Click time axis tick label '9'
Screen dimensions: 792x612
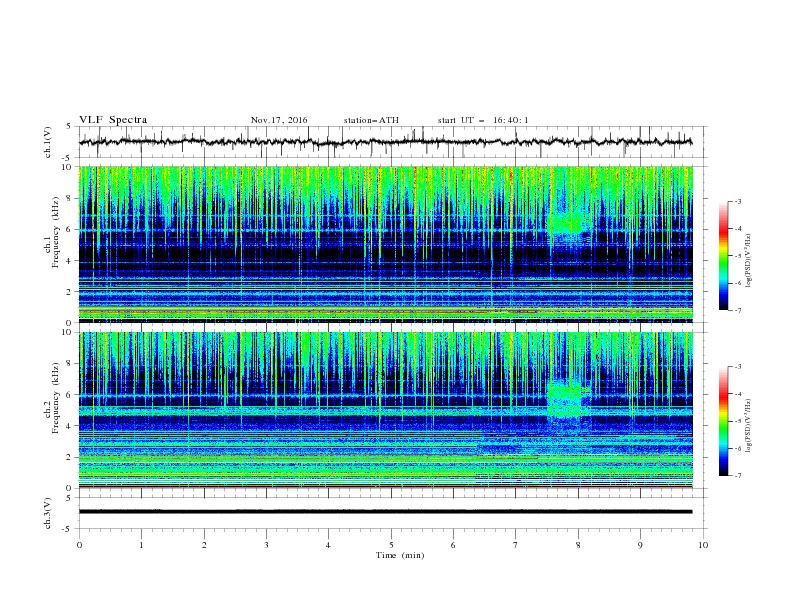(640, 545)
